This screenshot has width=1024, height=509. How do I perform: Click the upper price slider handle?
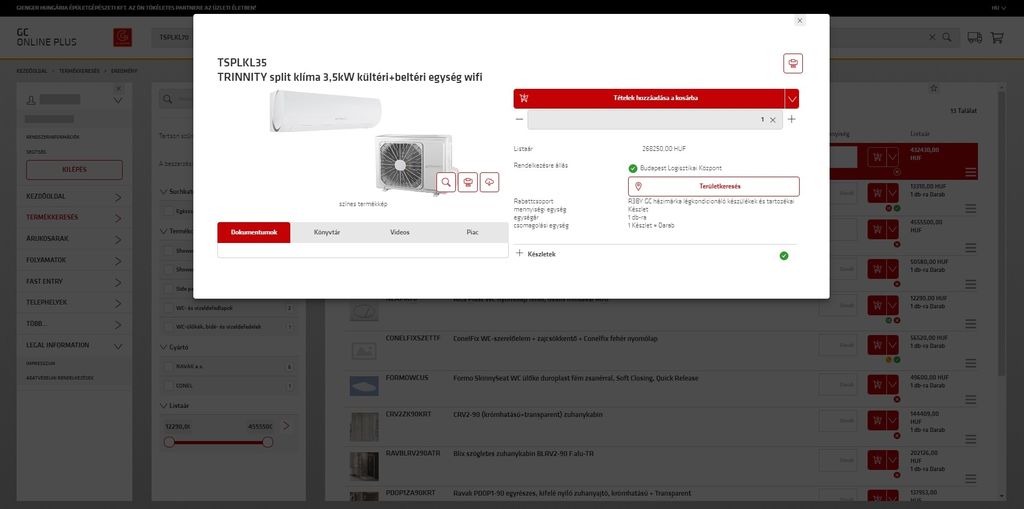point(267,442)
